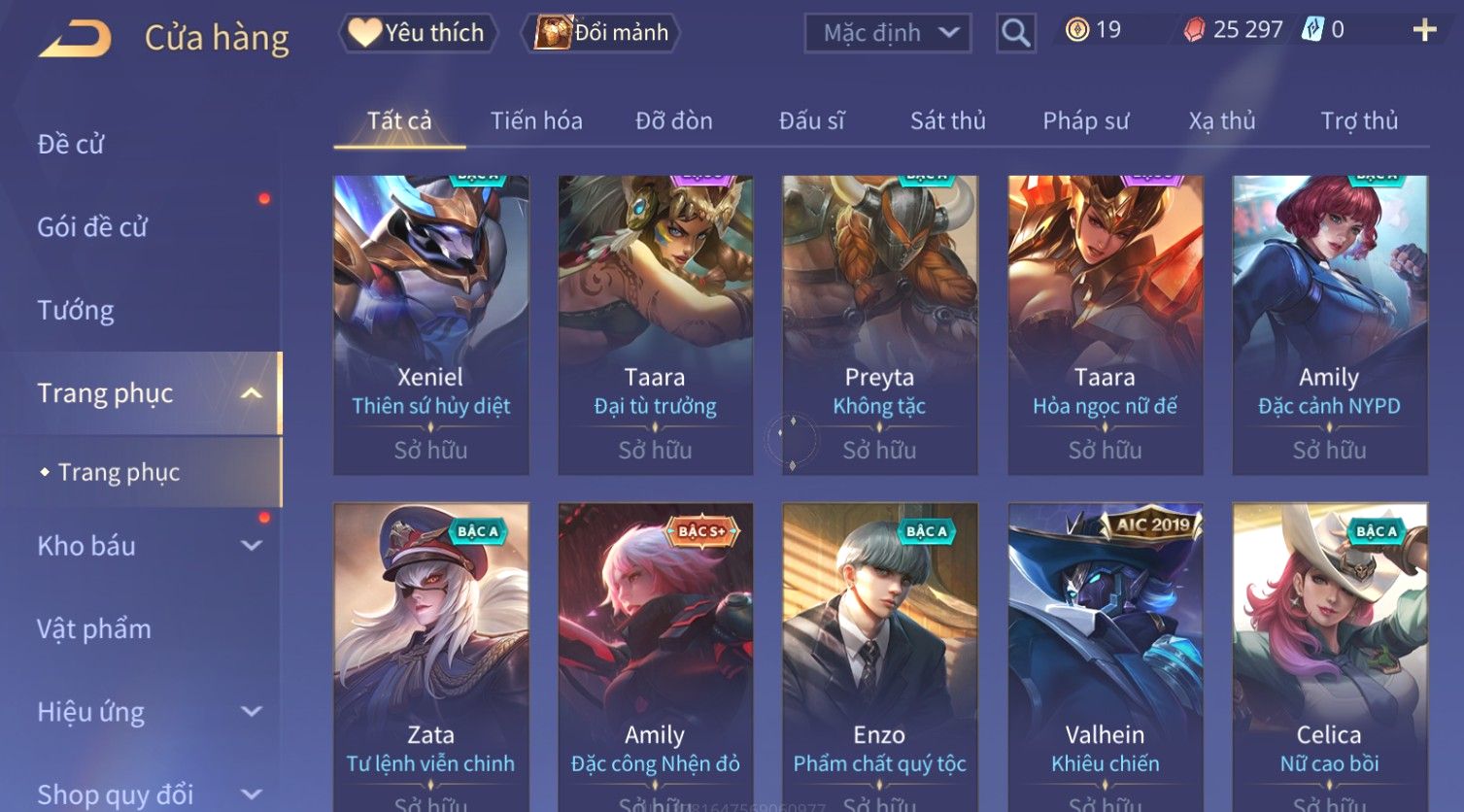Screen dimensions: 1464x812
Task: Open the Trợ thủ tab
Action: [x=1359, y=121]
